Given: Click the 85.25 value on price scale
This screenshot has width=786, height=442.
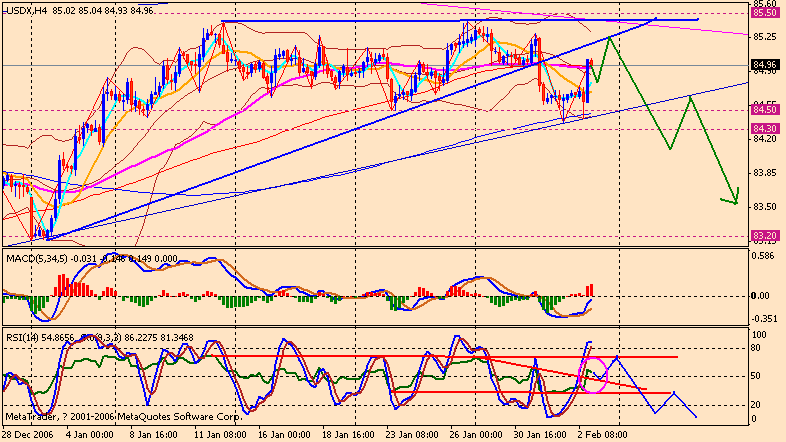Looking at the screenshot, I should coord(765,36).
